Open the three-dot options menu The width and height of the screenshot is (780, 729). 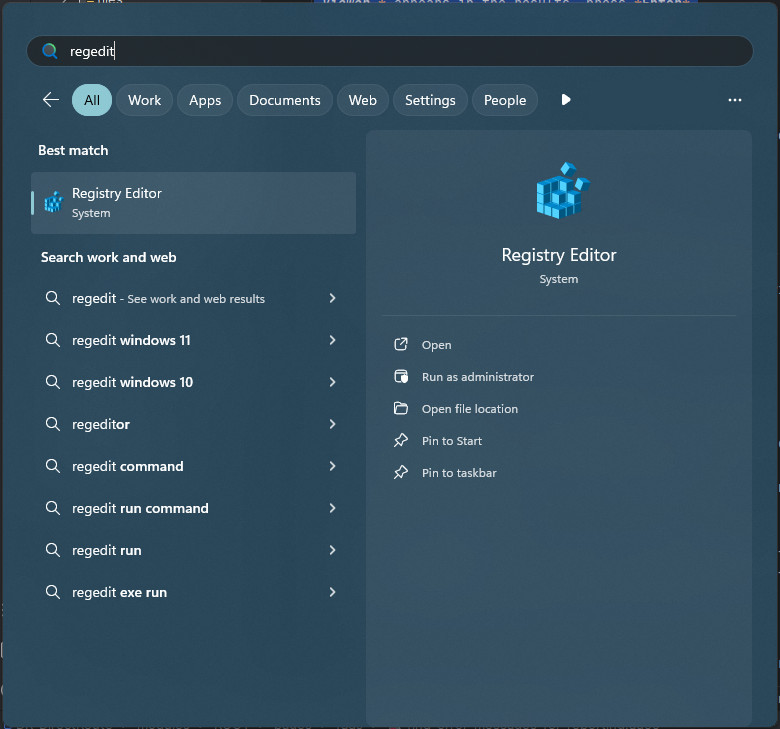[x=734, y=100]
